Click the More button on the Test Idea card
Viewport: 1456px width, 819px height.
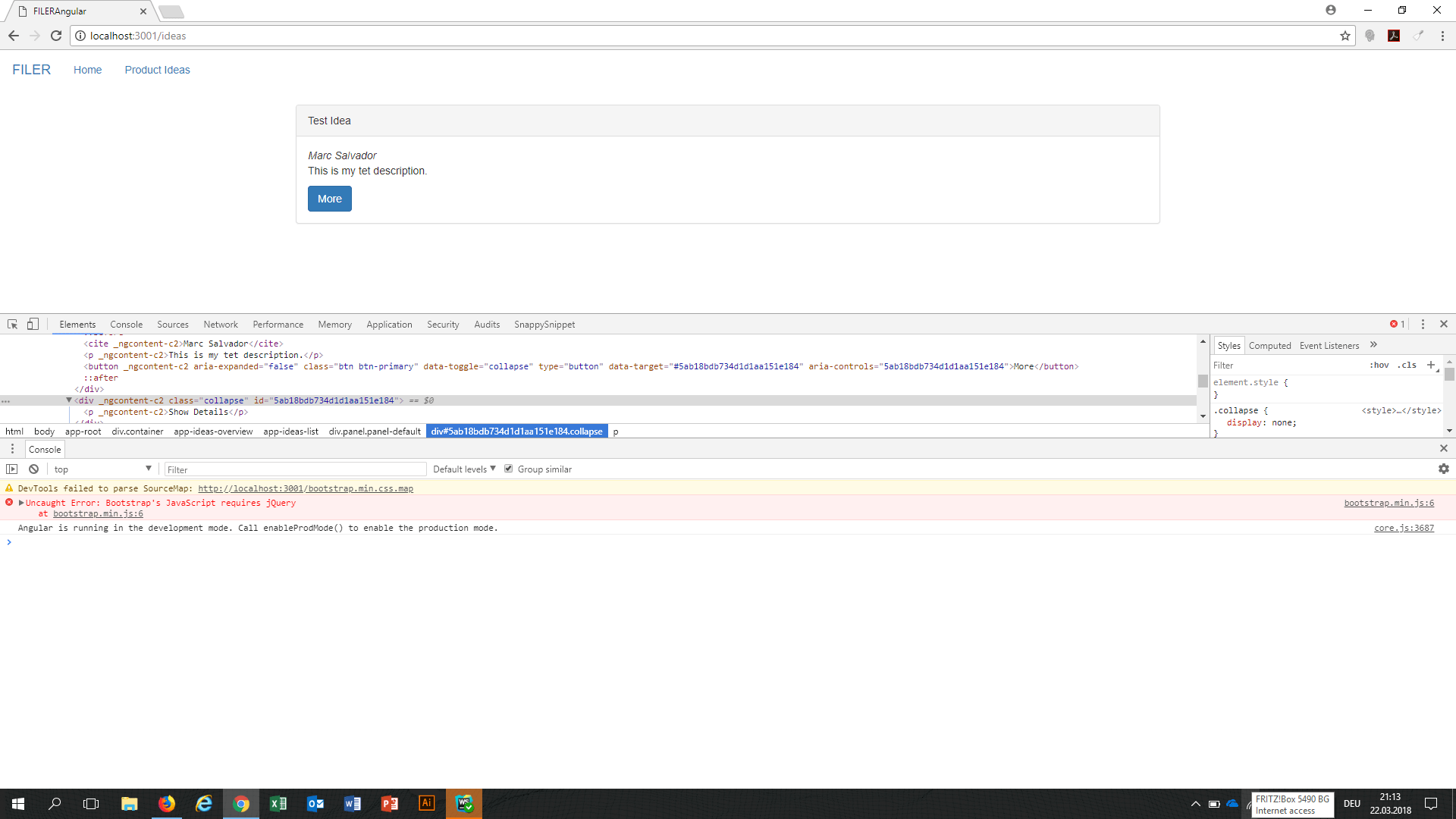[x=329, y=199]
